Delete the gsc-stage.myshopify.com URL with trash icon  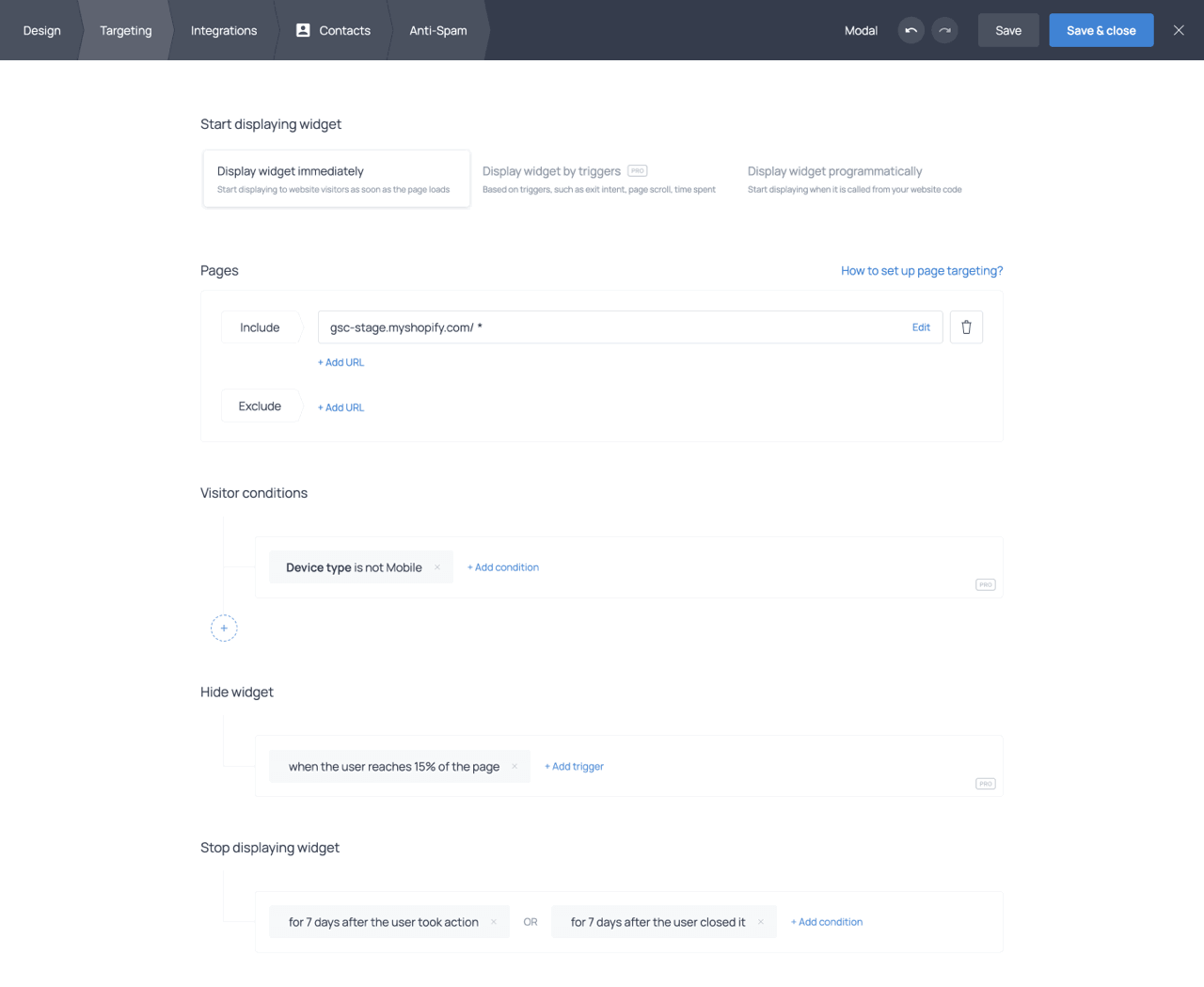coord(966,327)
